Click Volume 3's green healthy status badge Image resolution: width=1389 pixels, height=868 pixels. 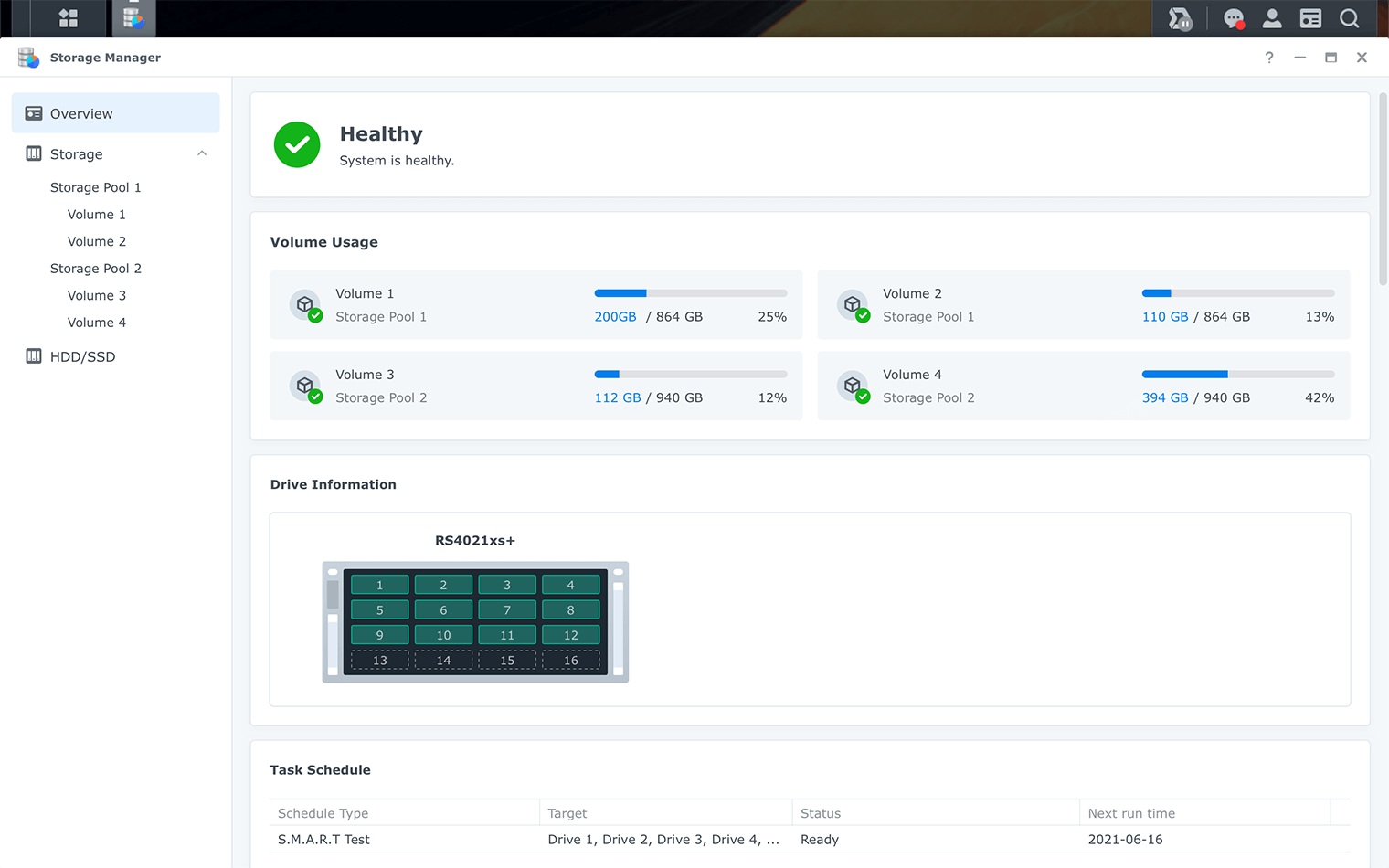pyautogui.click(x=315, y=396)
